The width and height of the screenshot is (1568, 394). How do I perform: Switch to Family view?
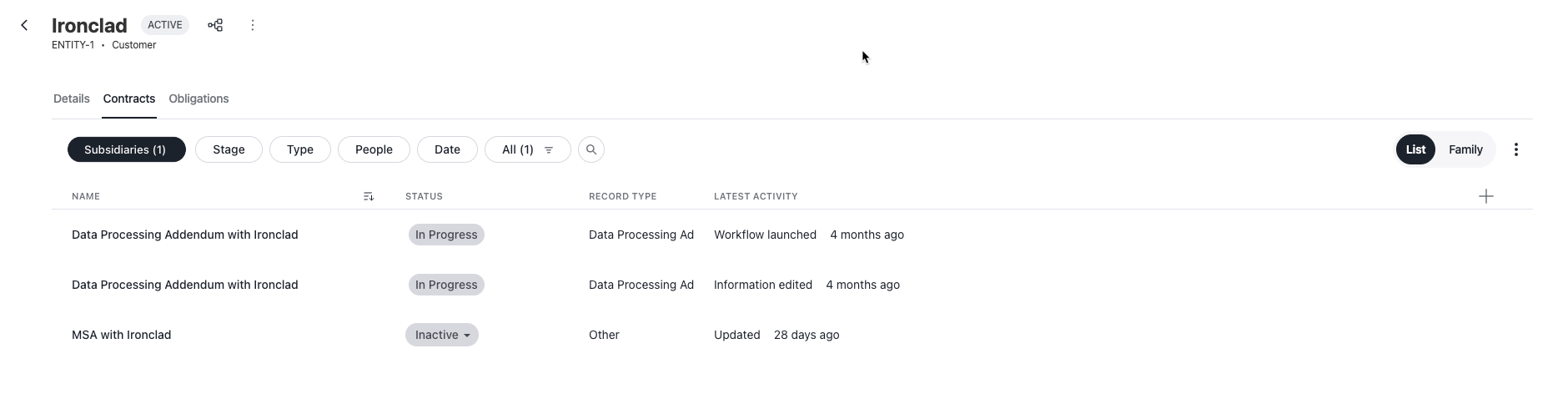pyautogui.click(x=1465, y=149)
